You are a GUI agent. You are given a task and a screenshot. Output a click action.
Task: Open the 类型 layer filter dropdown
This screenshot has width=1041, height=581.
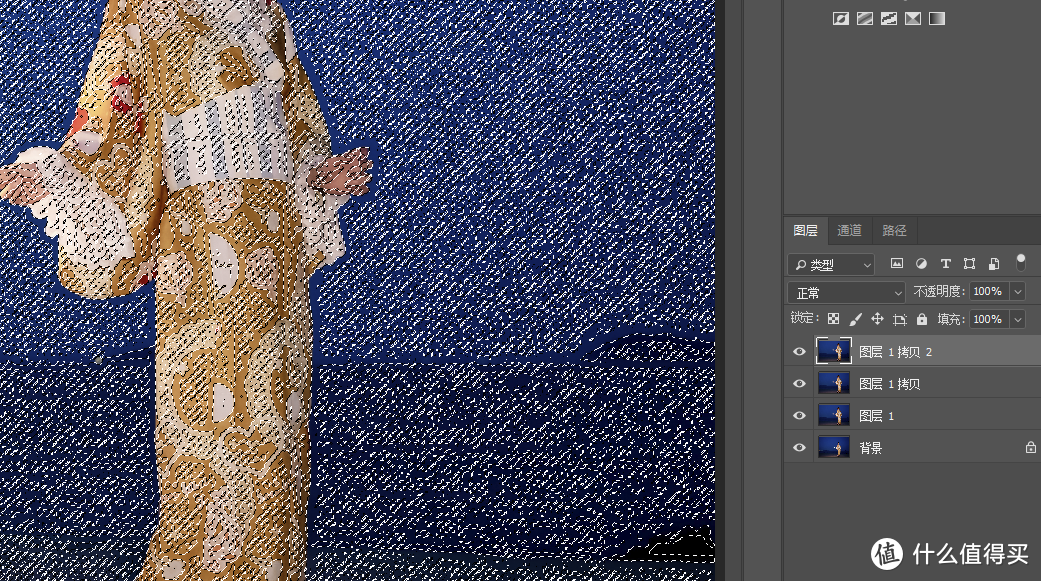(x=831, y=264)
